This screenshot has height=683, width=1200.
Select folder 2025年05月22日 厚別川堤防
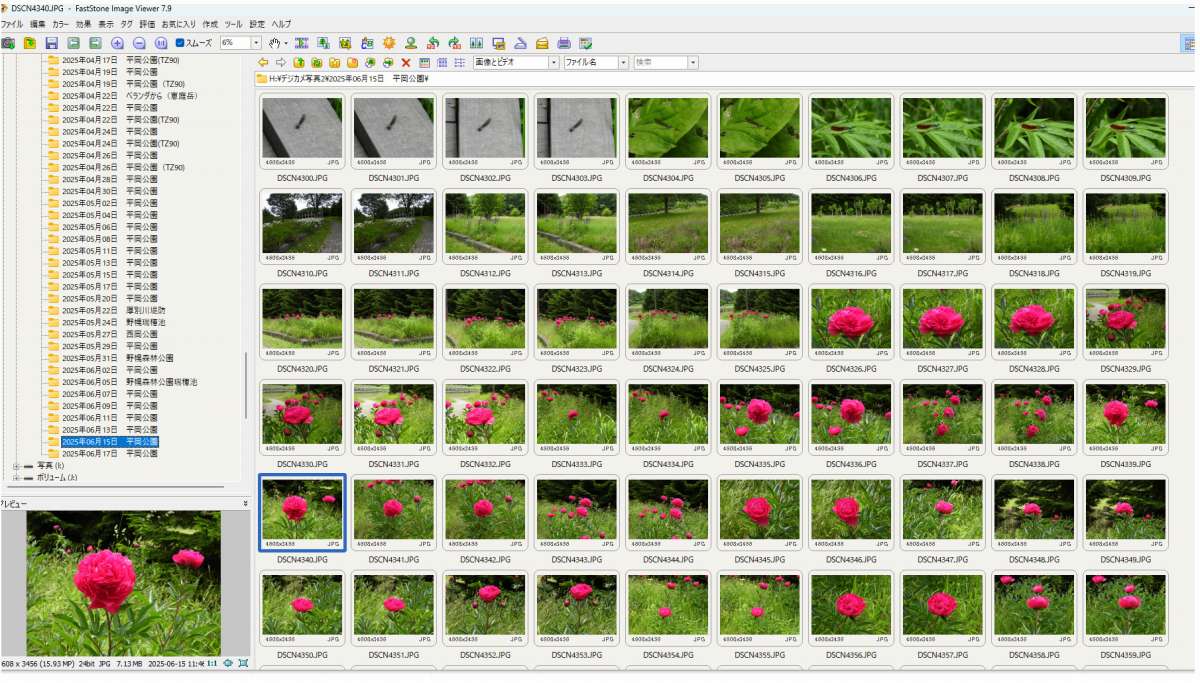(109, 310)
